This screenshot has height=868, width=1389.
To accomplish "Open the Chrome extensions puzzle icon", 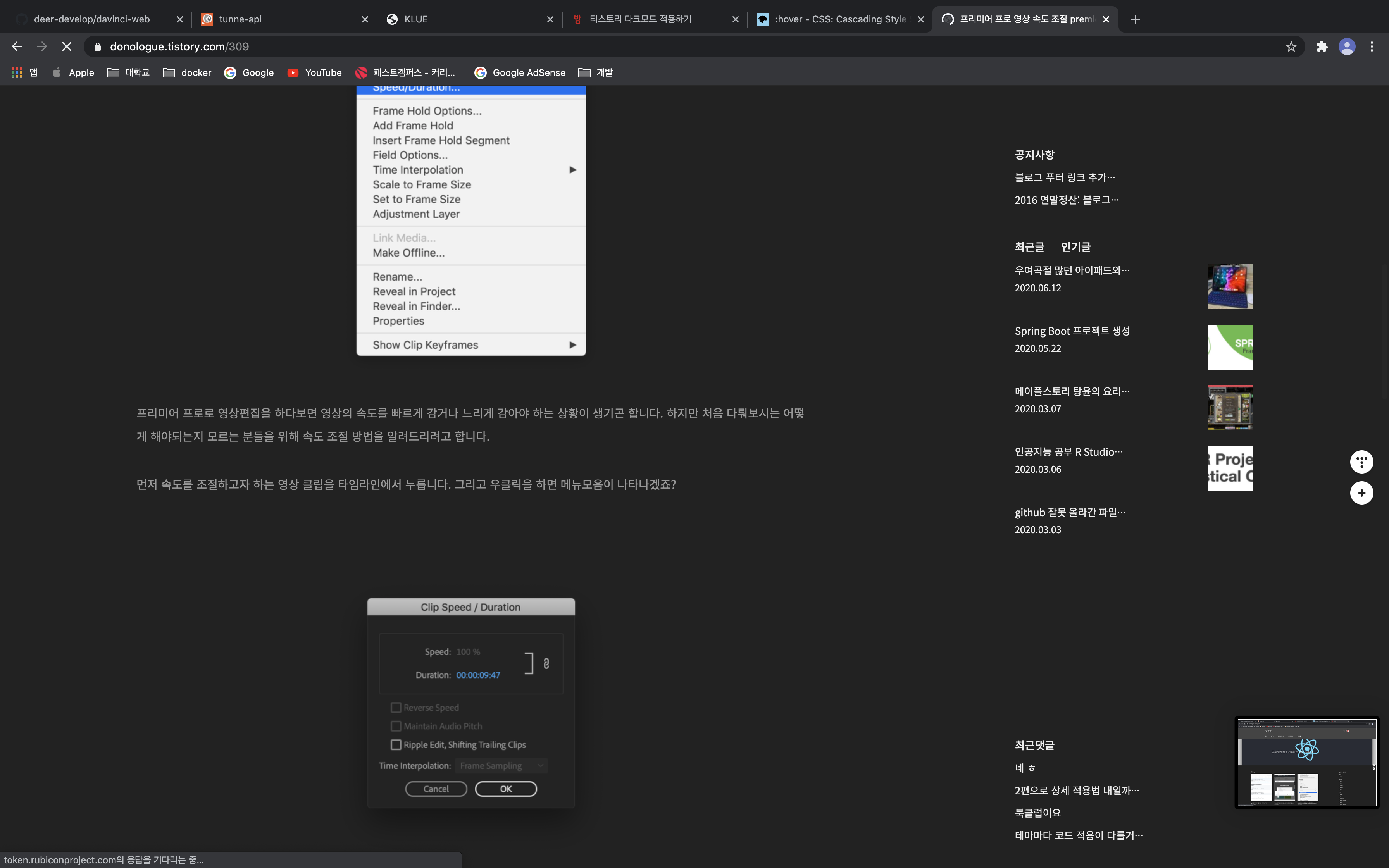I will [1322, 46].
